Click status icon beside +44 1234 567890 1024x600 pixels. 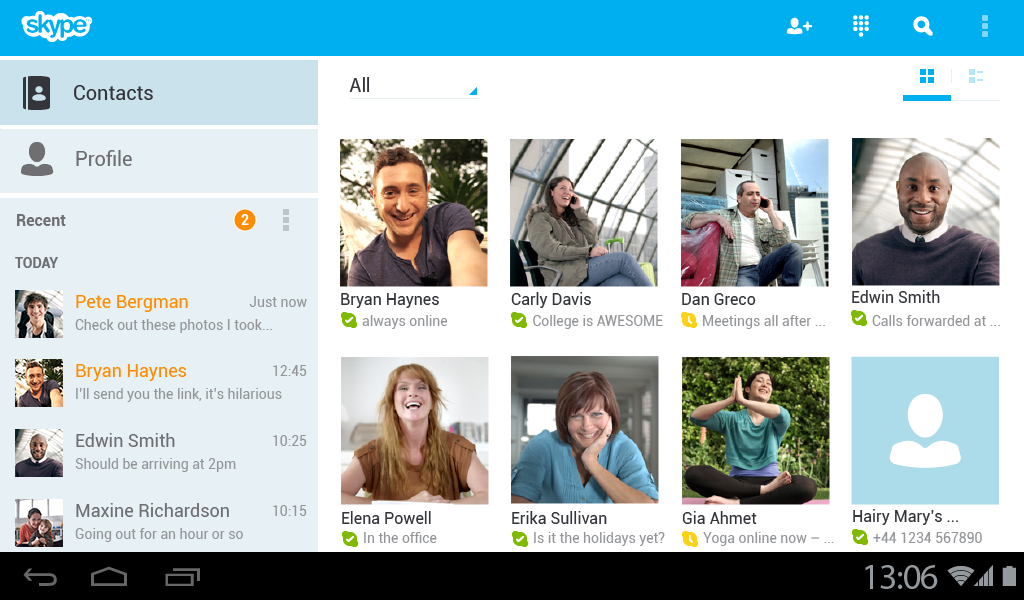pyautogui.click(x=860, y=537)
